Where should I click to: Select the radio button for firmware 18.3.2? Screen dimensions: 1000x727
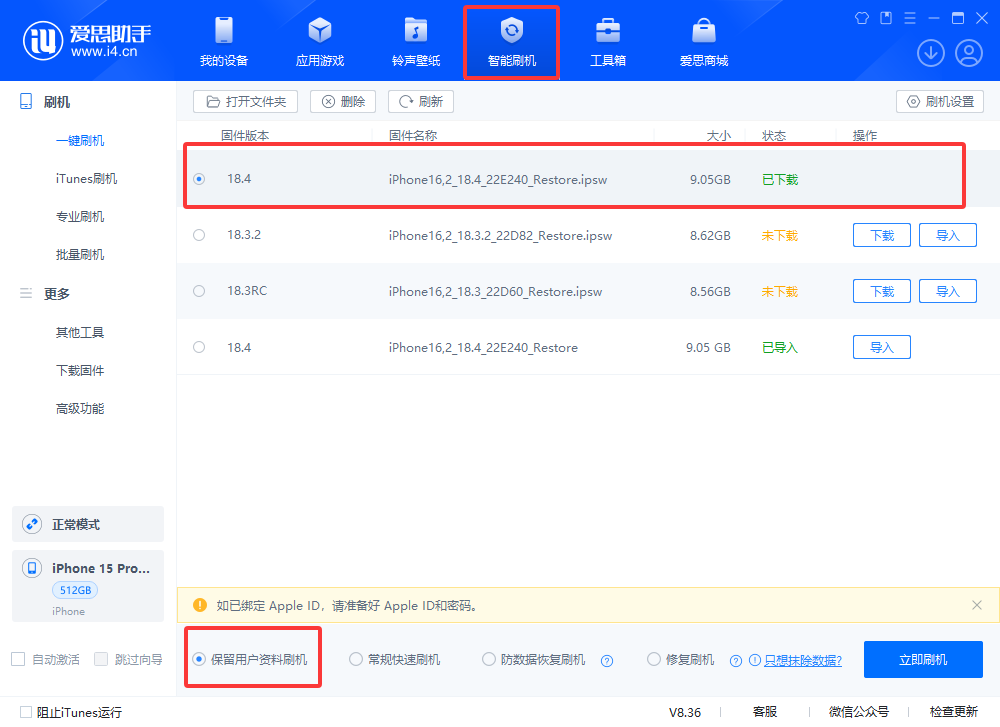coord(198,235)
